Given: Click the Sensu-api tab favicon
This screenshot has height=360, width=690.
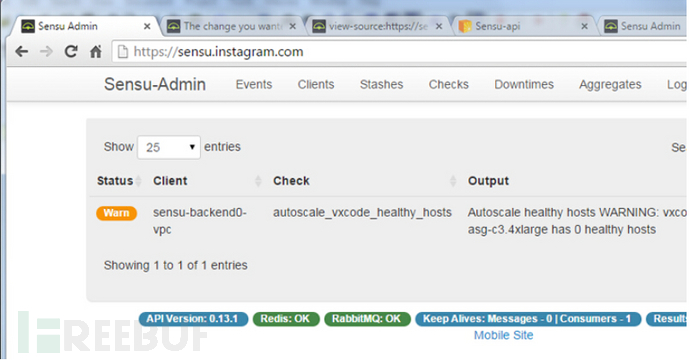Looking at the screenshot, I should click(x=465, y=26).
